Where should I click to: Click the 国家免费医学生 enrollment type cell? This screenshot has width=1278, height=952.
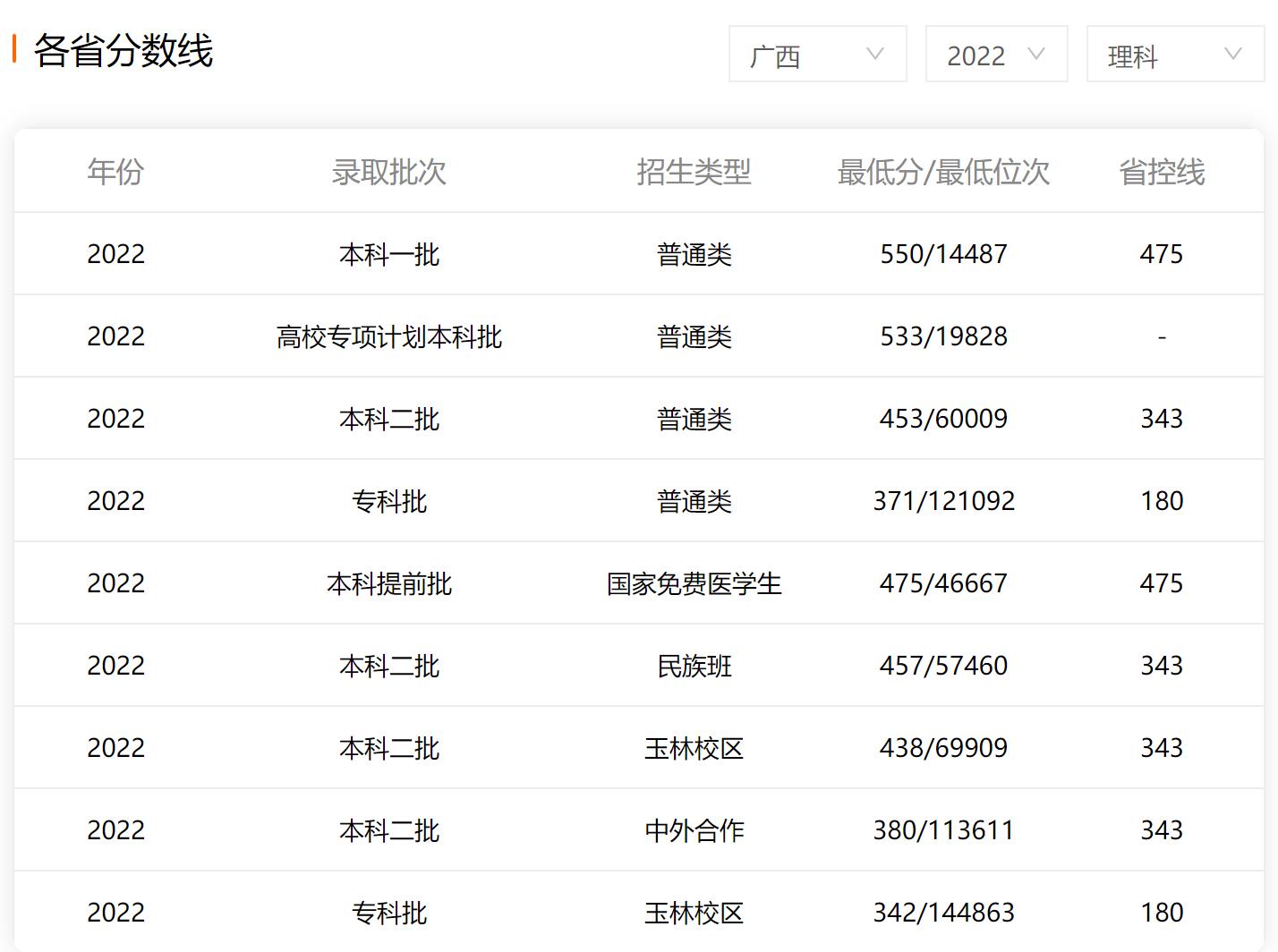tap(694, 583)
